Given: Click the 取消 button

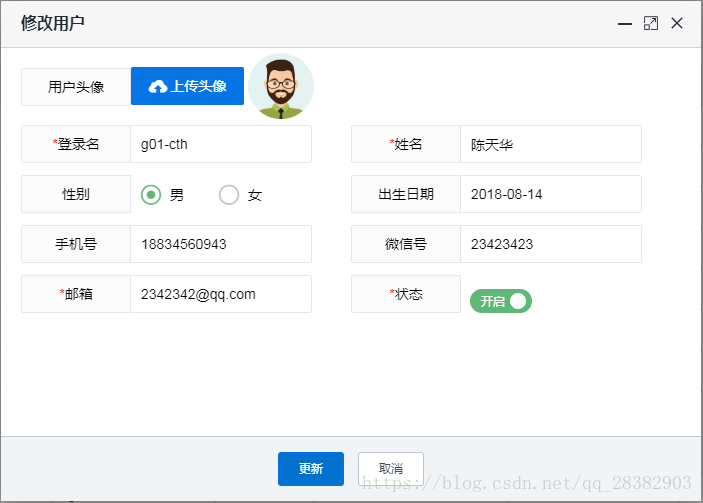Looking at the screenshot, I should pyautogui.click(x=391, y=468).
